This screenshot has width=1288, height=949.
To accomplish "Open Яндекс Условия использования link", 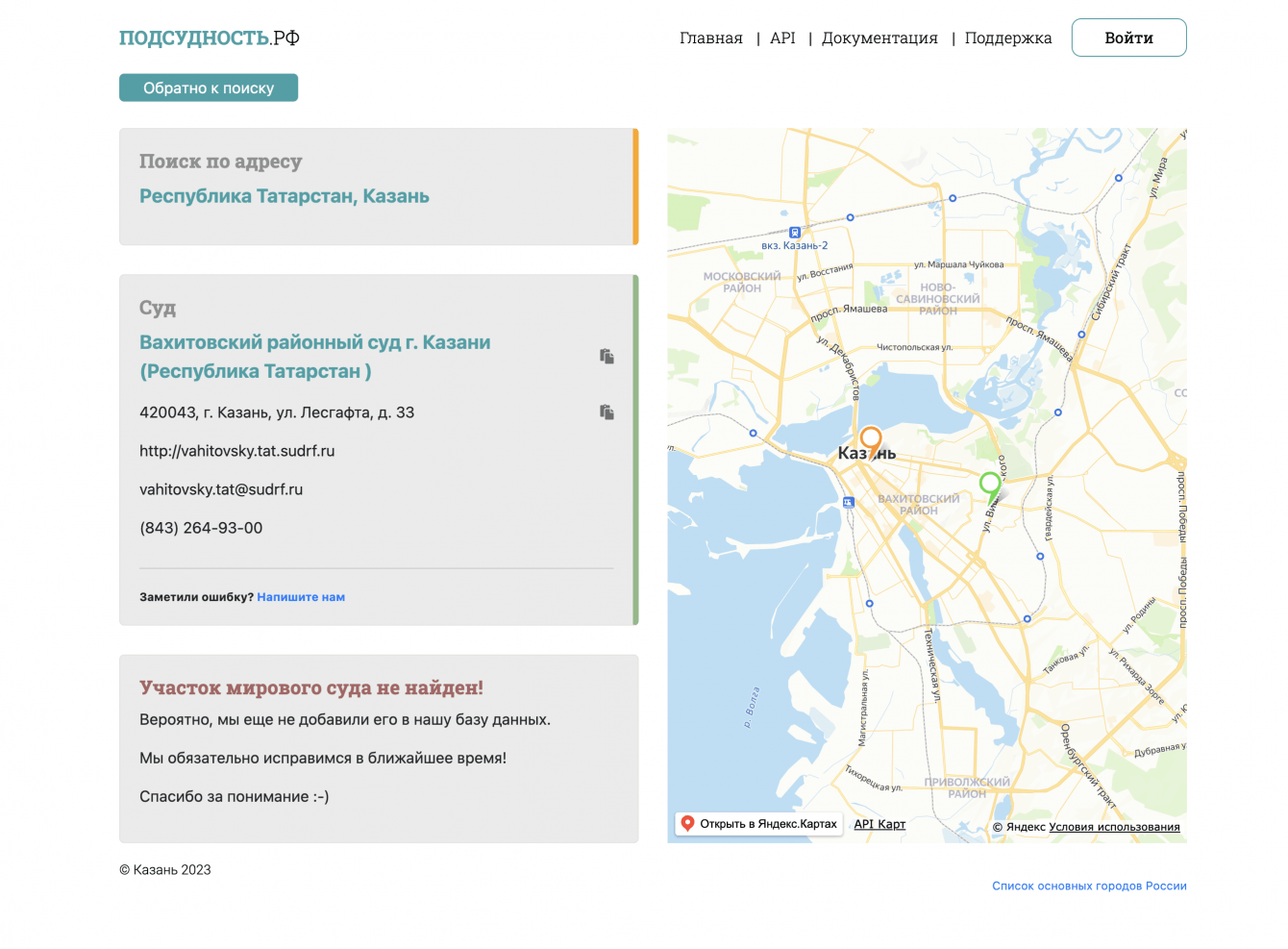I will click(x=1114, y=827).
